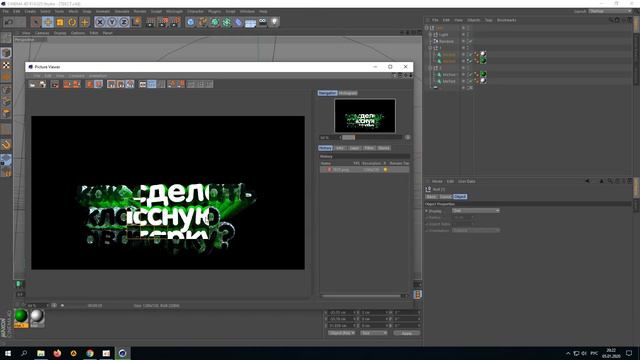This screenshot has height=360, width=640.
Task: Open the Create menu
Action: tap(30, 11)
